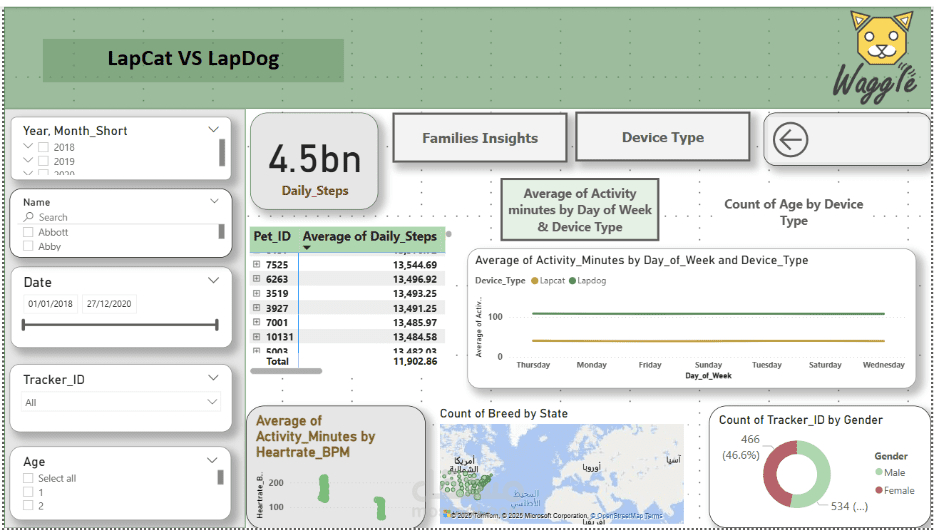
Task: Click the Lapdog legend marker
Action: tap(573, 281)
